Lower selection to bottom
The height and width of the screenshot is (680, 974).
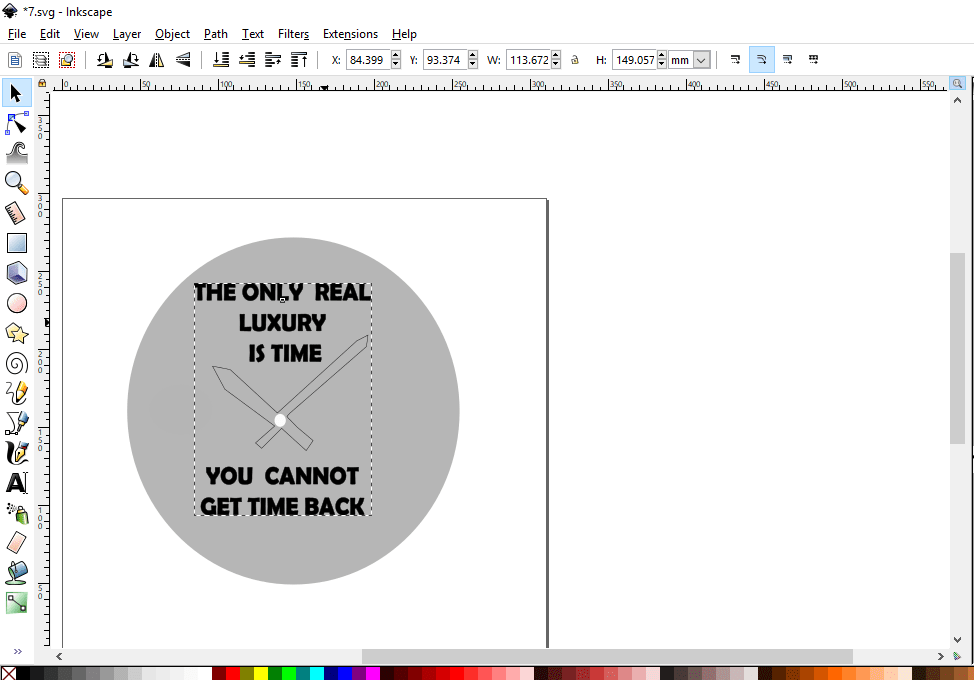221,60
